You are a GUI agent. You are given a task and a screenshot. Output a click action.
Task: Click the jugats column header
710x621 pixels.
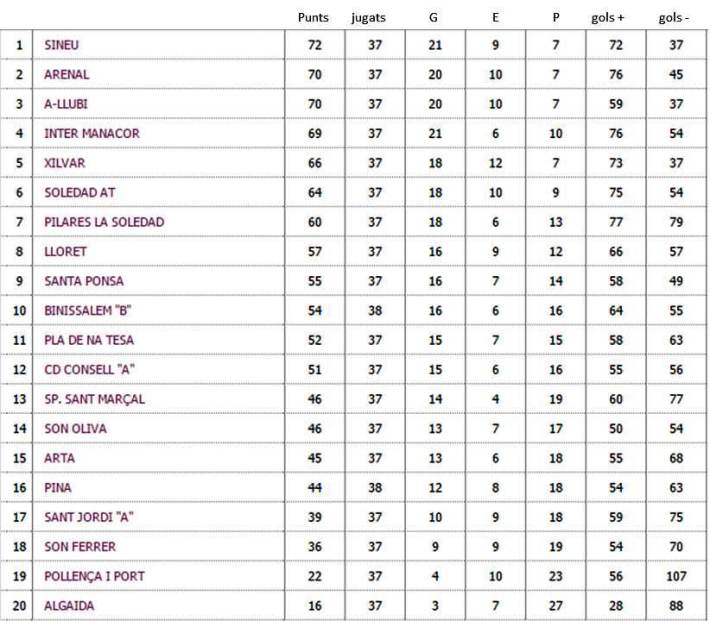[x=369, y=18]
